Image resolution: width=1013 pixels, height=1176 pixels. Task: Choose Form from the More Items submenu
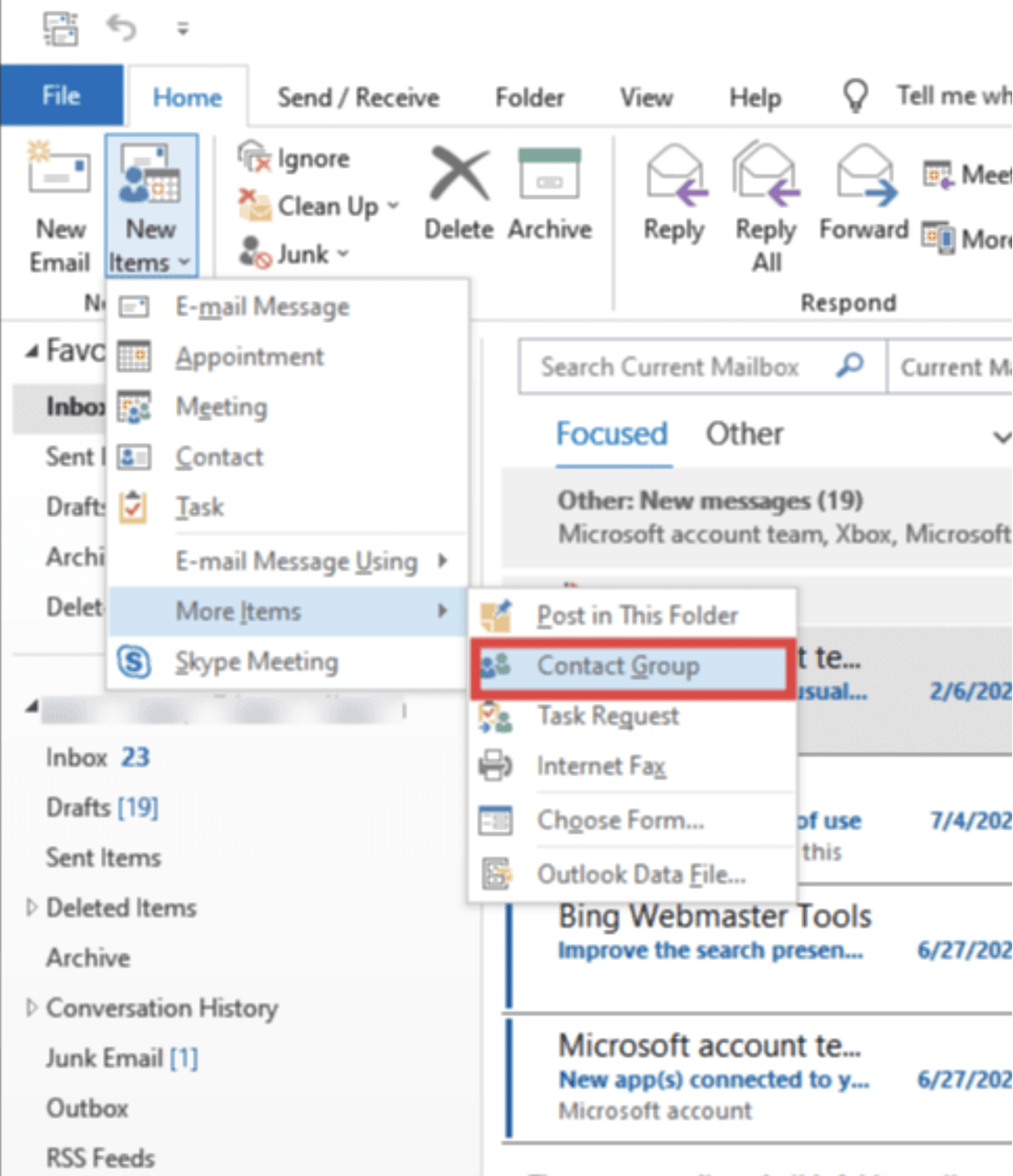click(621, 820)
